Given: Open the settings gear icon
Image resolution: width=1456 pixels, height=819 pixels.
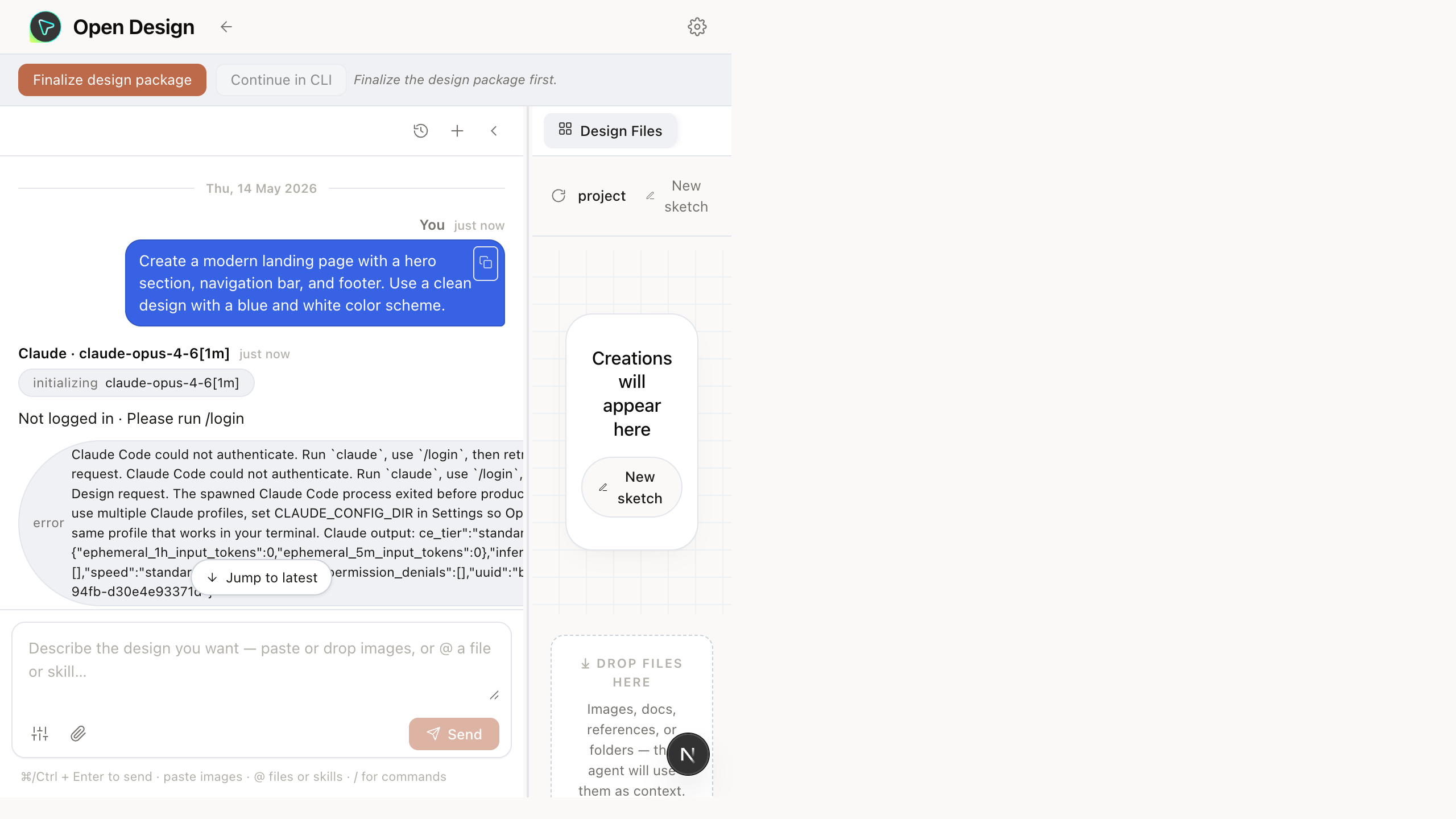Looking at the screenshot, I should (697, 27).
